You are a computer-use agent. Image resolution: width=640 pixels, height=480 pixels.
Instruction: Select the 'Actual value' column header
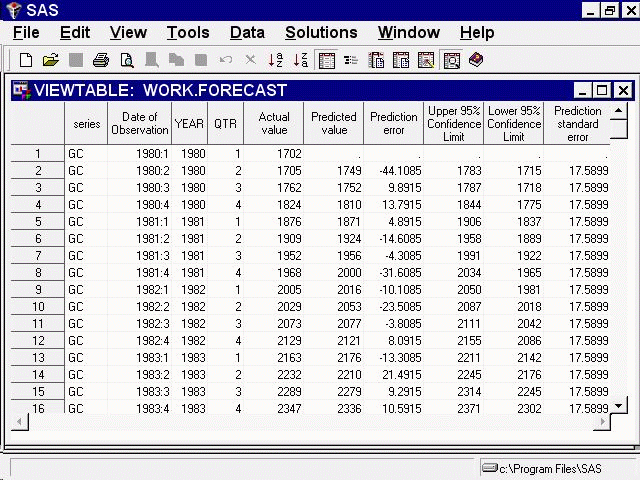coord(273,124)
